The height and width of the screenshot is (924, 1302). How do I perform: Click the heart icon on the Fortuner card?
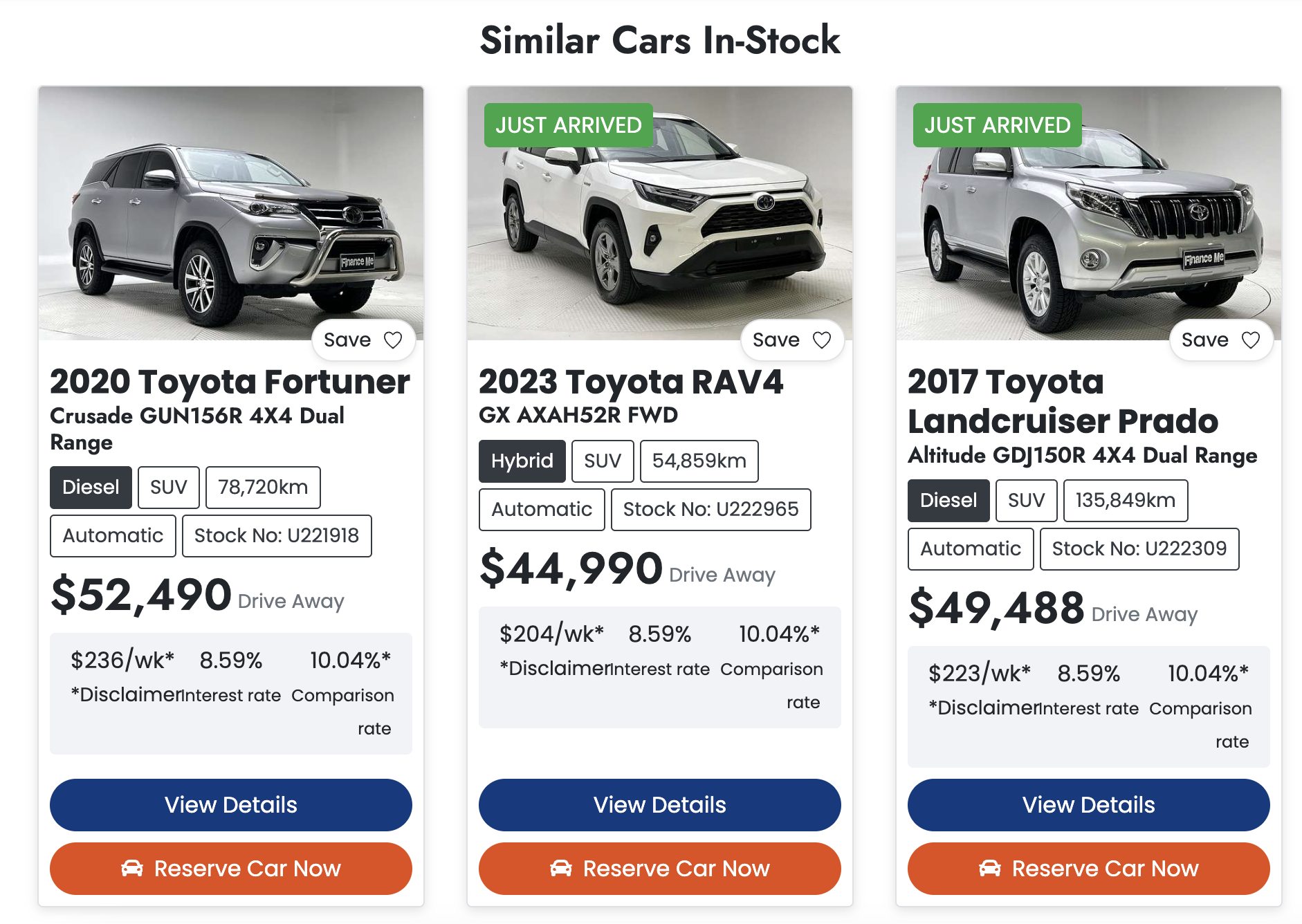point(393,340)
